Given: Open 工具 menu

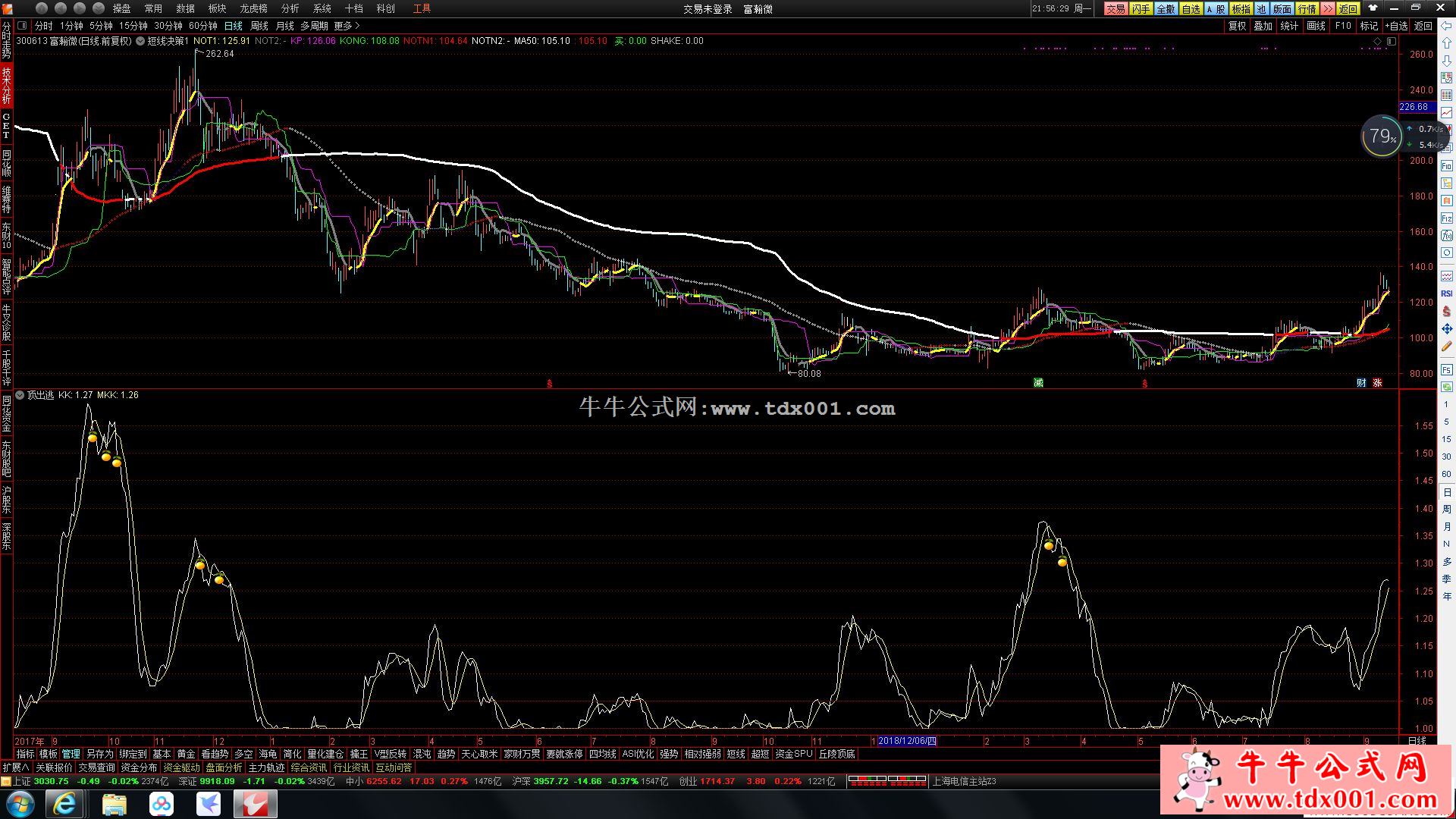Looking at the screenshot, I should (x=422, y=8).
